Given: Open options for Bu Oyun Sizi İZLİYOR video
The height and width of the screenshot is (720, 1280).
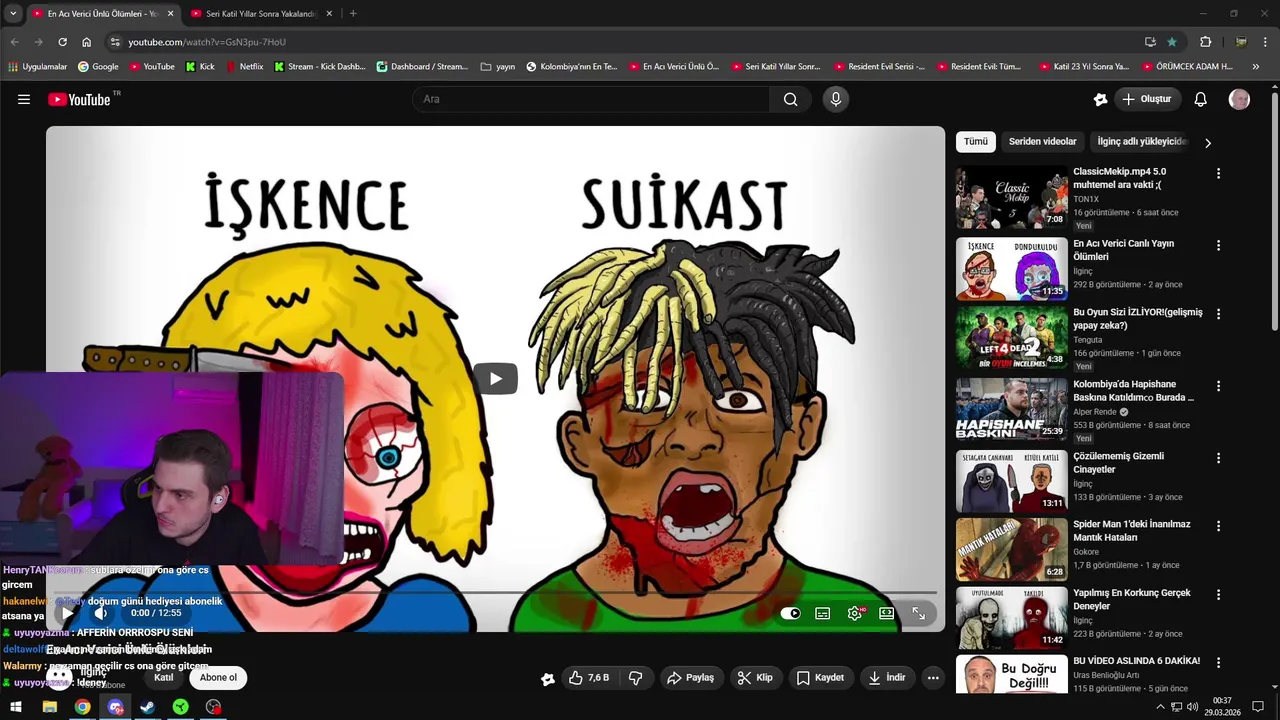Looking at the screenshot, I should tap(1218, 314).
